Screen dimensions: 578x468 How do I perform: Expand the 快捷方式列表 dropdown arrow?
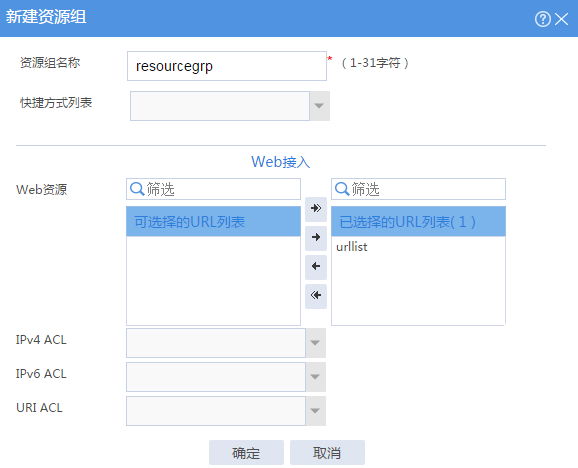pyautogui.click(x=319, y=106)
